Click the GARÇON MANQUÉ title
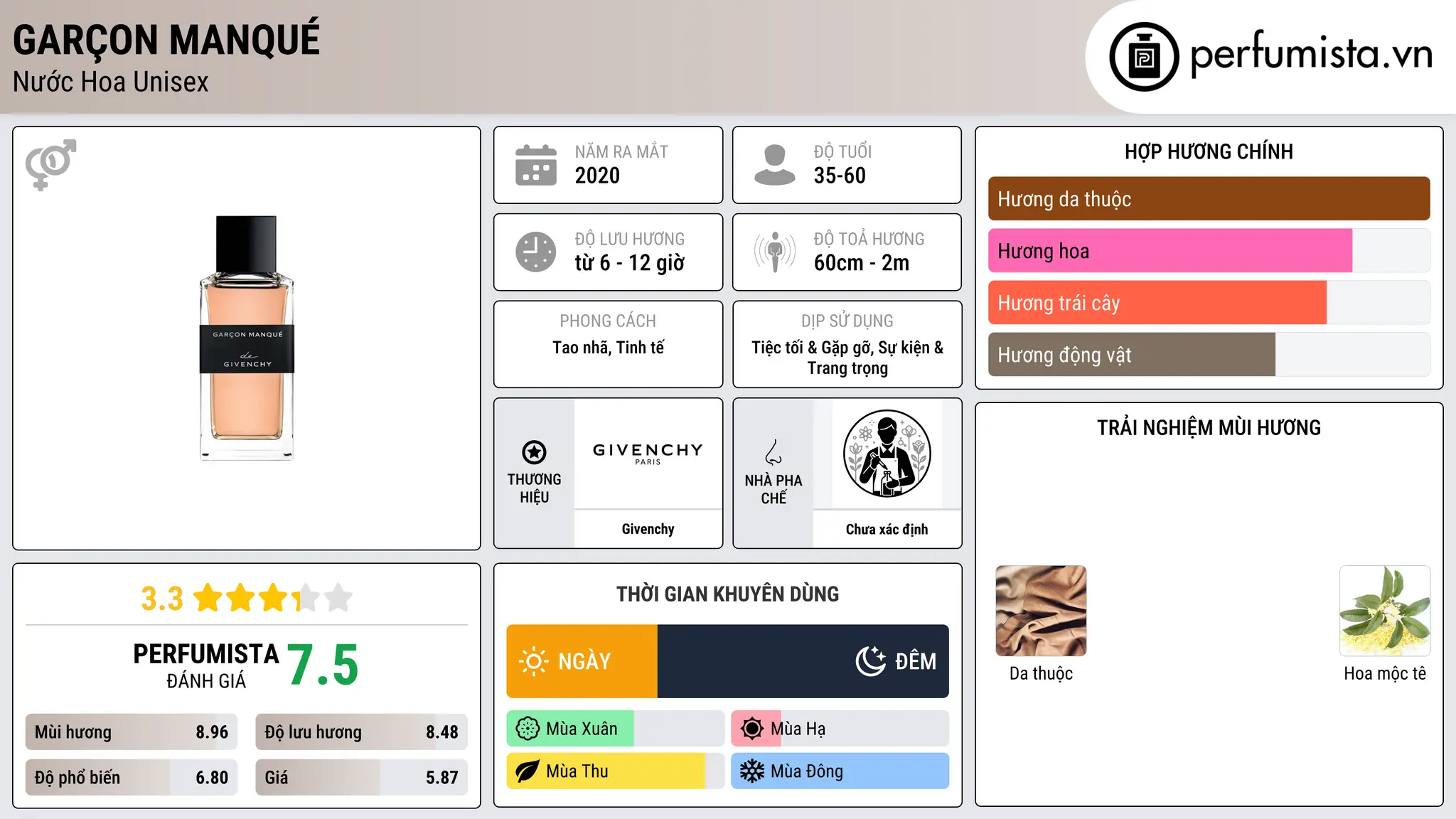Image resolution: width=1456 pixels, height=819 pixels. coord(166,40)
